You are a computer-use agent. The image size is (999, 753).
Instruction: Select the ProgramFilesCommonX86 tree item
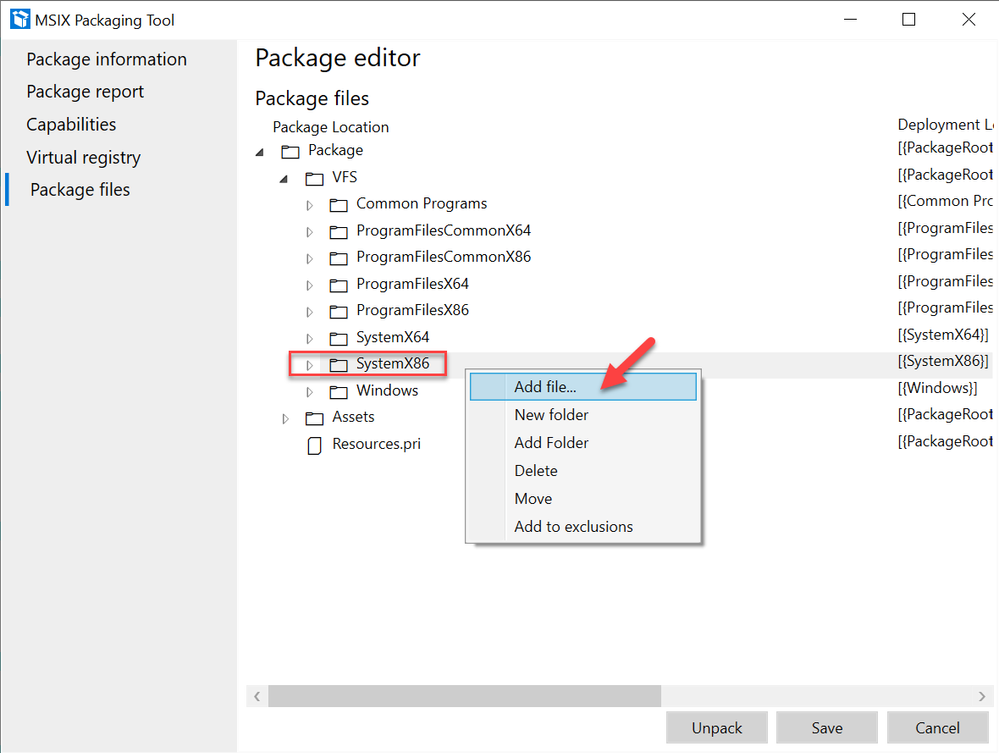coord(443,257)
